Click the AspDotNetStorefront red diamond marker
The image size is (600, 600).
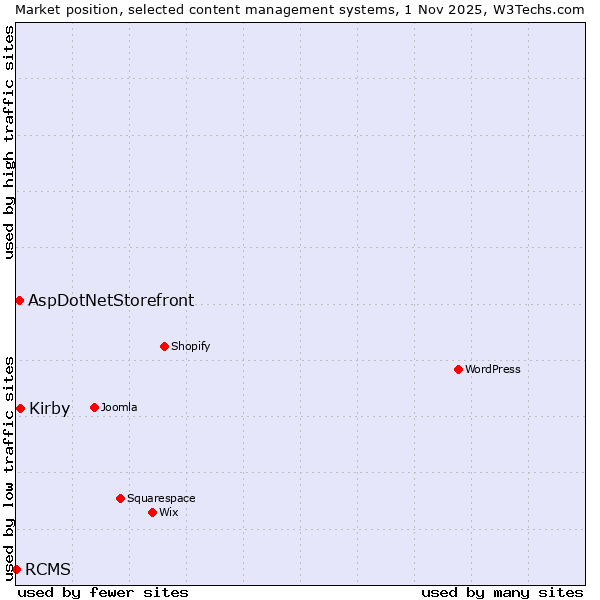click(x=19, y=300)
